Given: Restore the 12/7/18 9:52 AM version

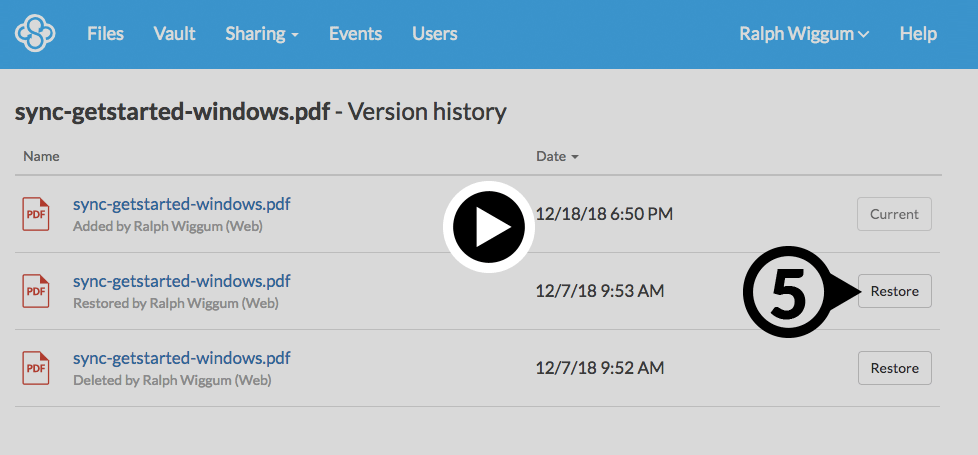Looking at the screenshot, I should (894, 368).
